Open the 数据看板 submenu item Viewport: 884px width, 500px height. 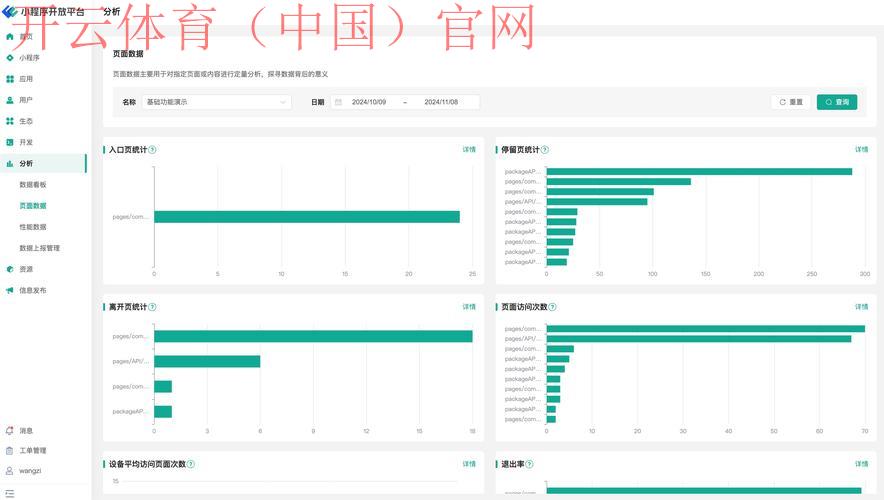click(33, 184)
